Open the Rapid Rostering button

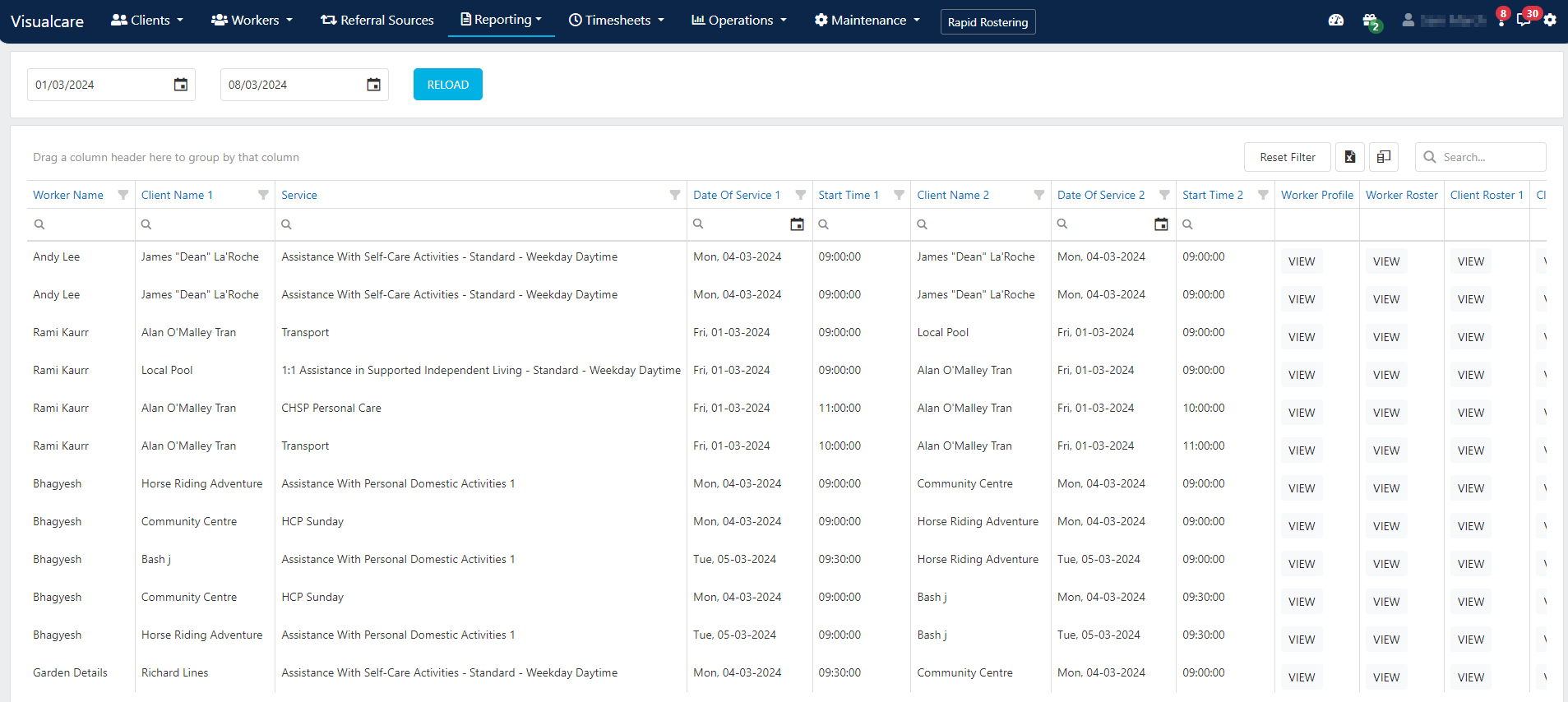(988, 22)
